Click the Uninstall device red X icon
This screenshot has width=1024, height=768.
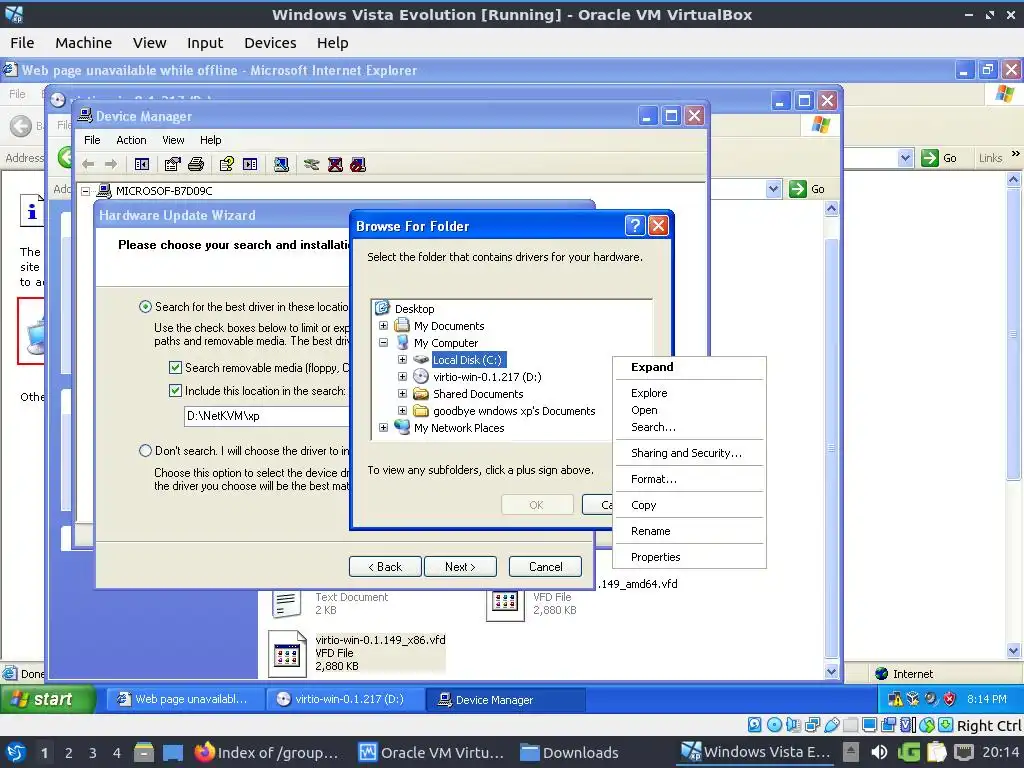coord(335,165)
